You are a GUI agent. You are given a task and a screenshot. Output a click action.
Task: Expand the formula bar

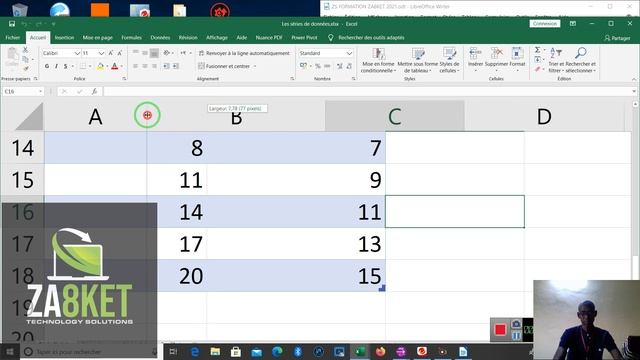pos(634,91)
